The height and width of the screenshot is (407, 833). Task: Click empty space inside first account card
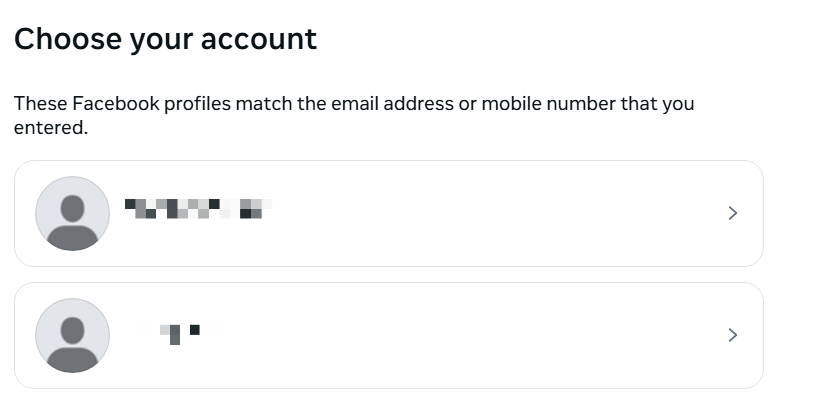point(500,213)
